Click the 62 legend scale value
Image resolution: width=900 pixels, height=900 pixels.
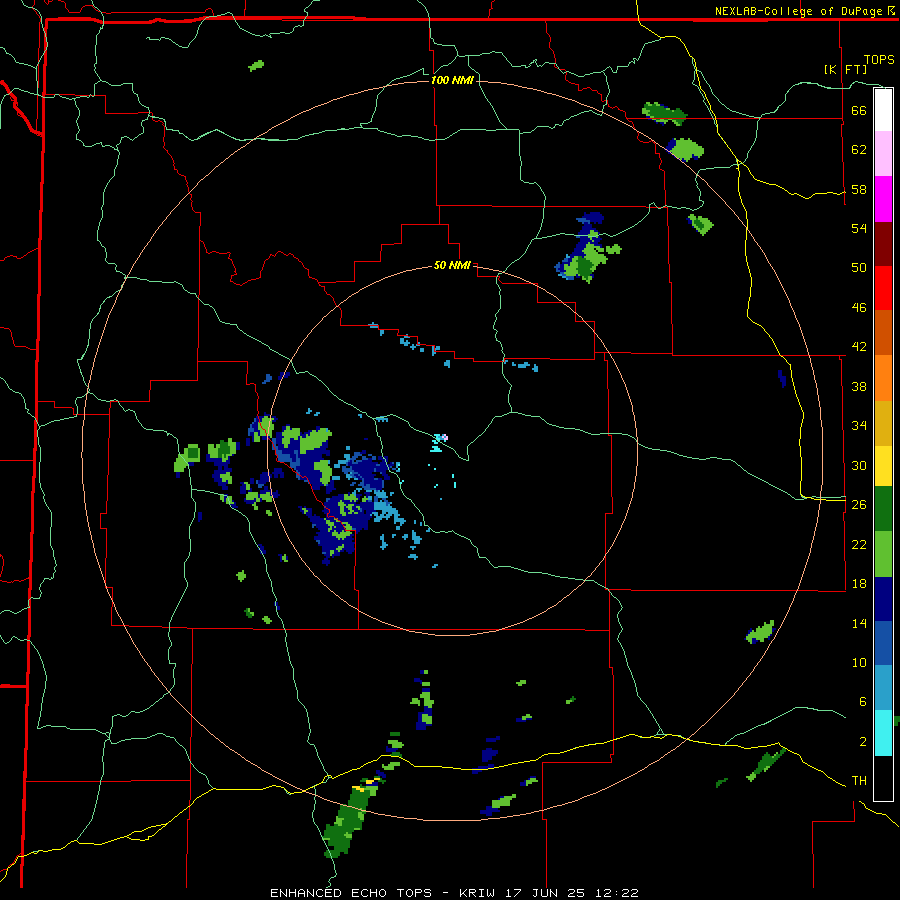tap(859, 150)
